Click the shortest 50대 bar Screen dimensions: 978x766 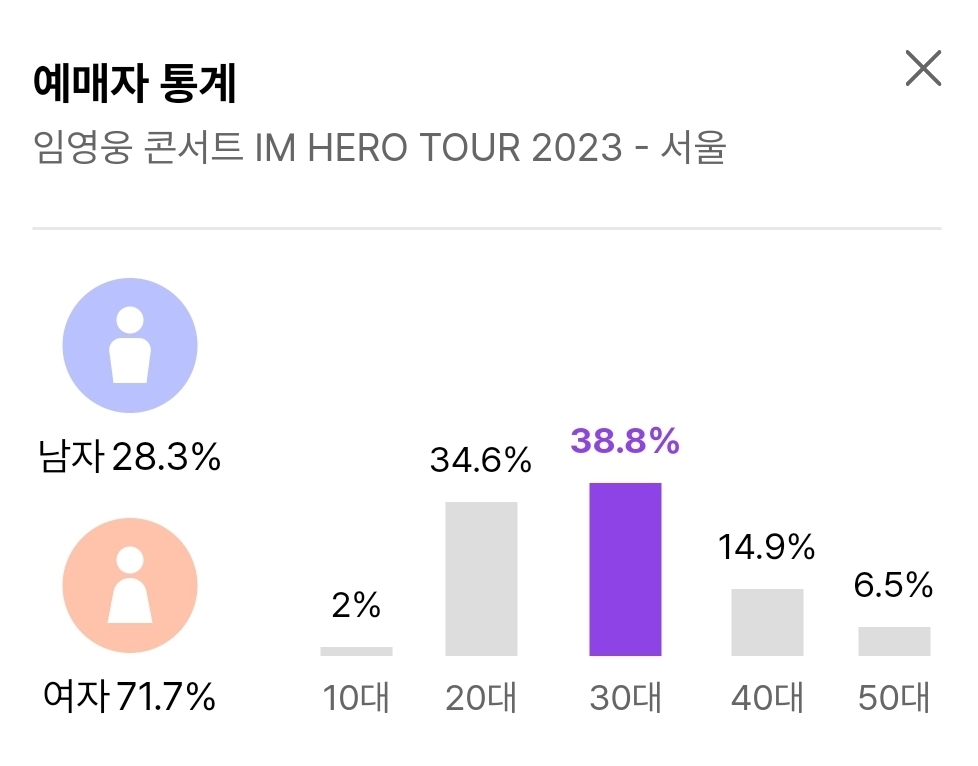point(893,640)
